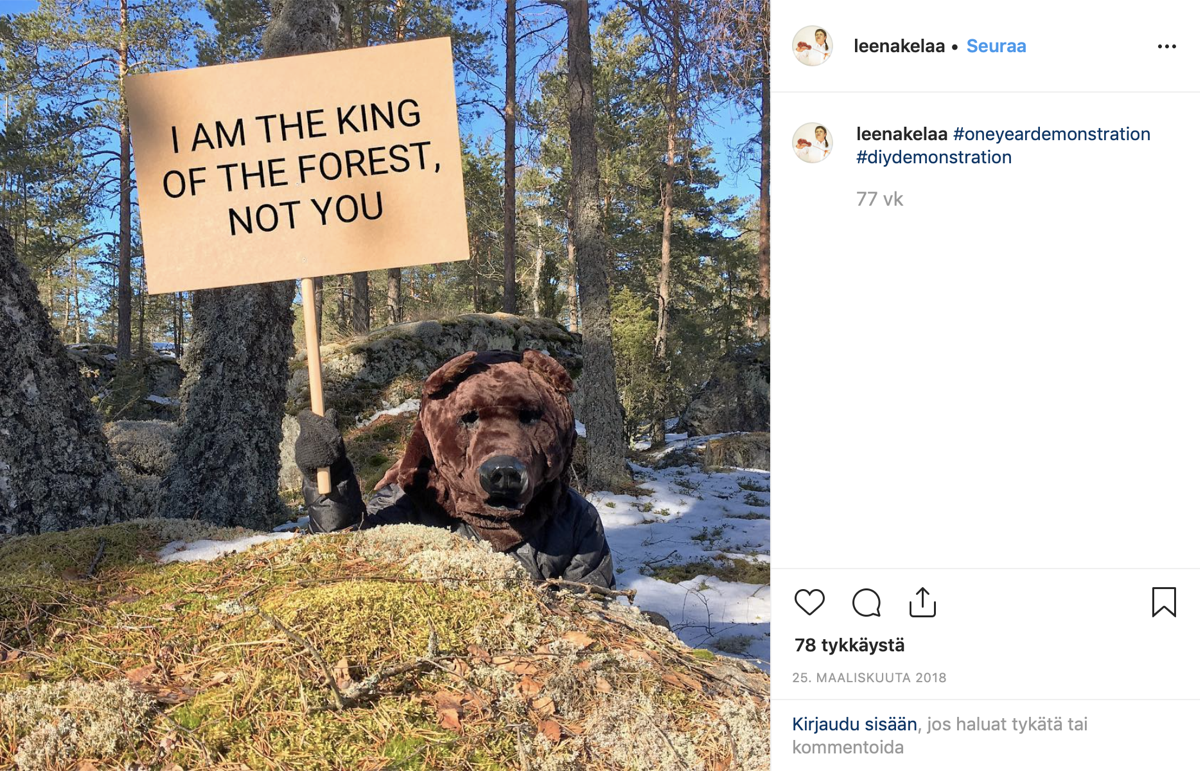Open the leenakelaa username in the caption
Viewport: 1200px width, 771px height.
(x=901, y=134)
